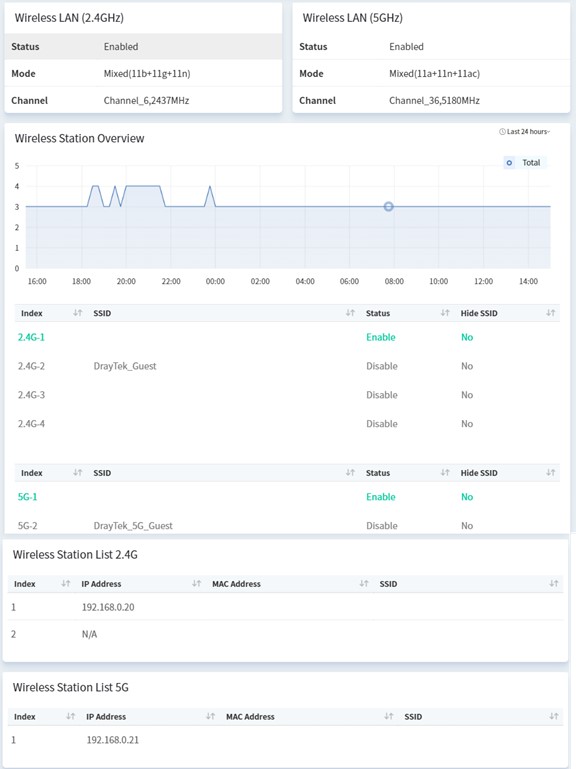Select station 192.168.0.20 in 2.4G list

(286, 607)
